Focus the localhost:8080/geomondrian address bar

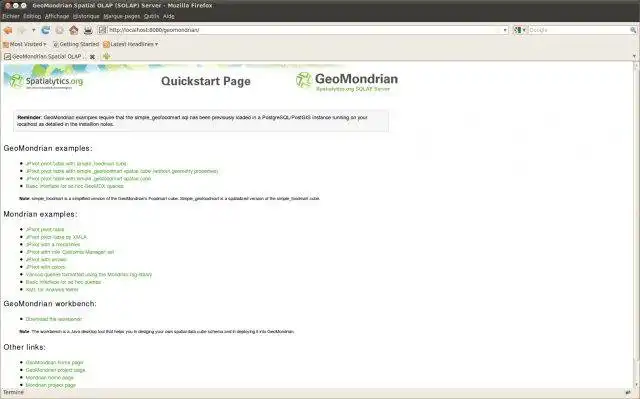[x=304, y=30]
